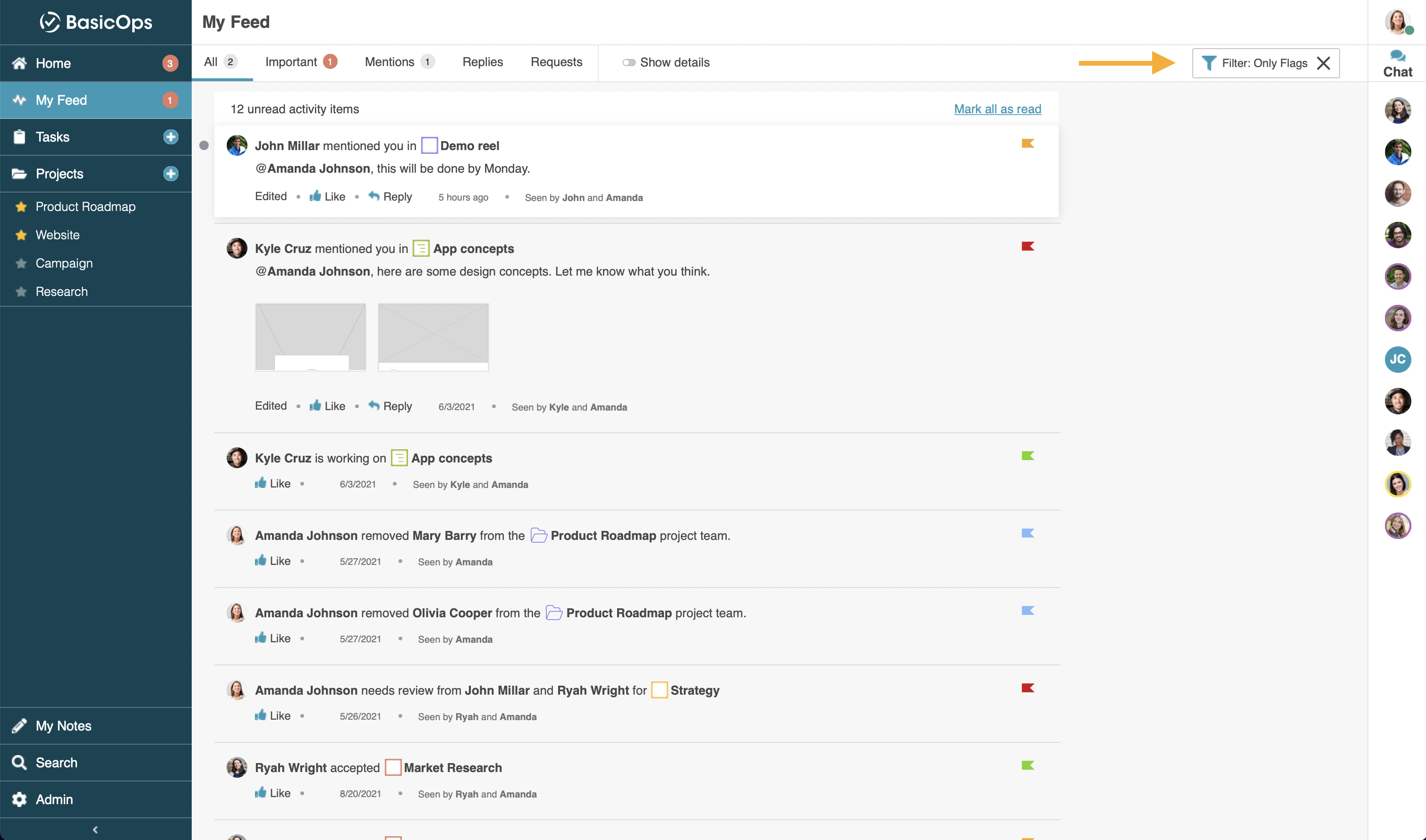Add a new project with the Projects plus icon
This screenshot has height=840, width=1426.
170,174
